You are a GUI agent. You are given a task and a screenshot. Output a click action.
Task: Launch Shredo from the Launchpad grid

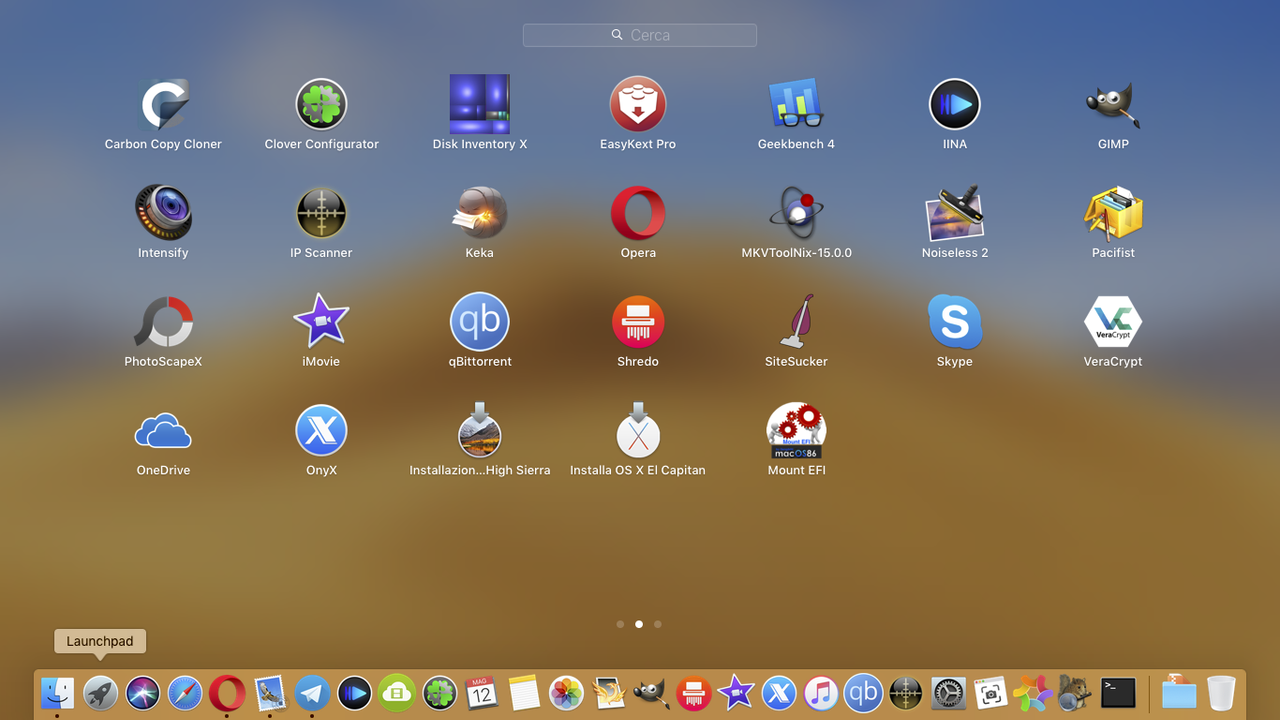[638, 322]
